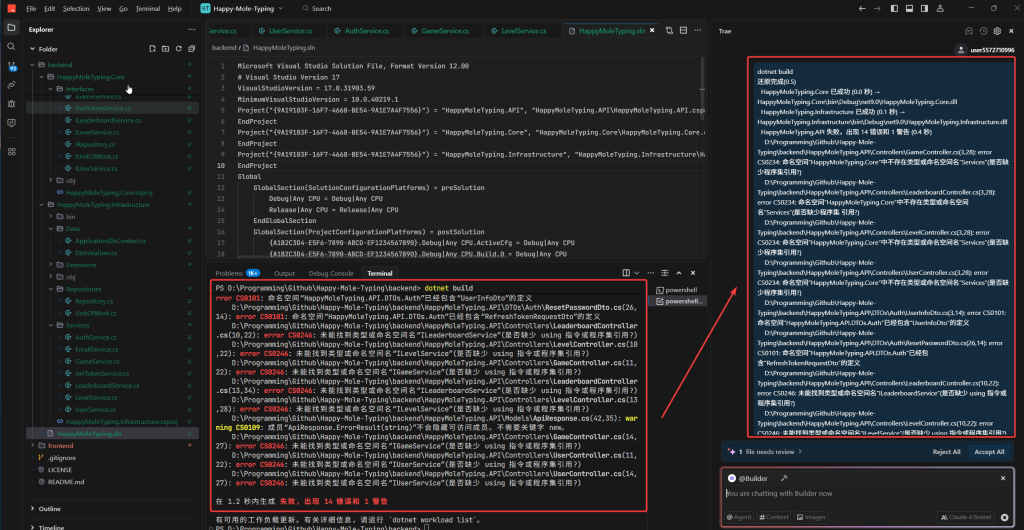Toggle the secondary side bar layout icon
This screenshot has width=1024, height=530.
click(x=924, y=8)
